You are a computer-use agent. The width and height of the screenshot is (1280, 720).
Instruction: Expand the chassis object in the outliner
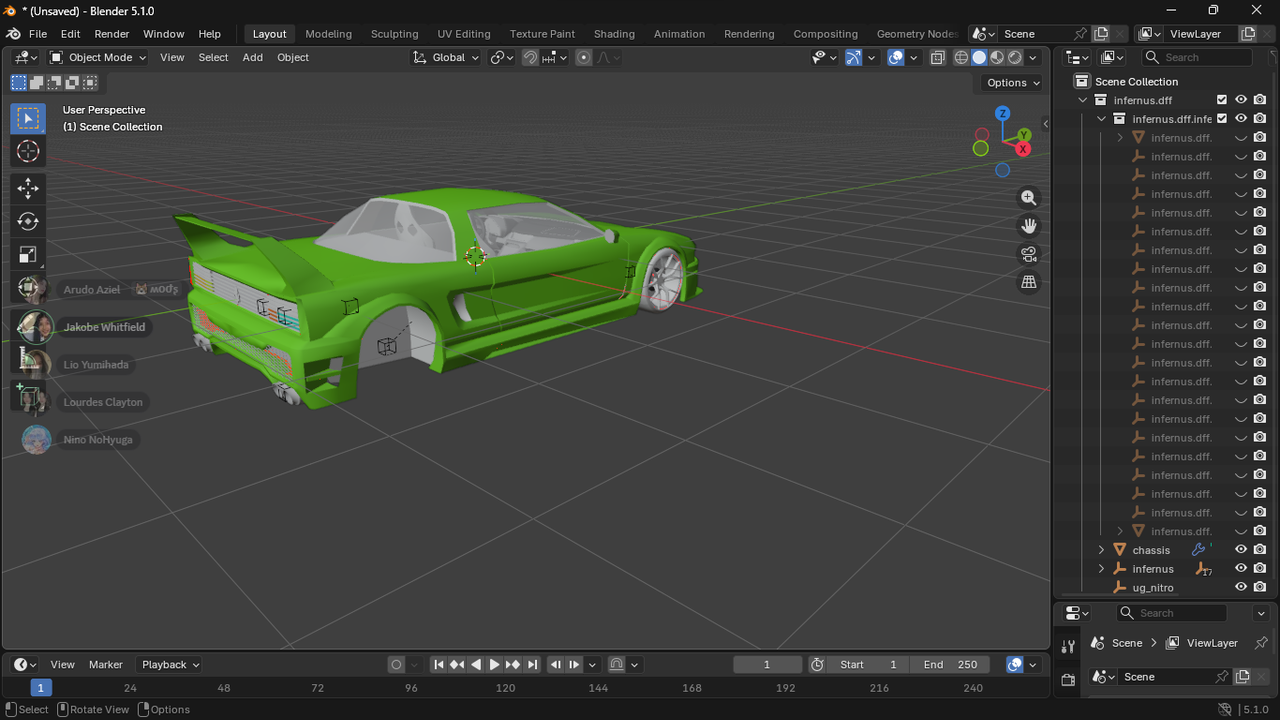pos(1102,550)
